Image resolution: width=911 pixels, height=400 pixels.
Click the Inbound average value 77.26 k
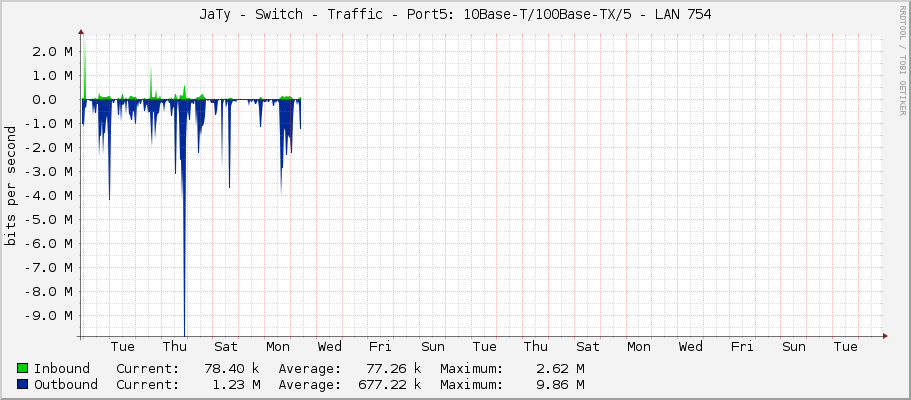pyautogui.click(x=393, y=369)
